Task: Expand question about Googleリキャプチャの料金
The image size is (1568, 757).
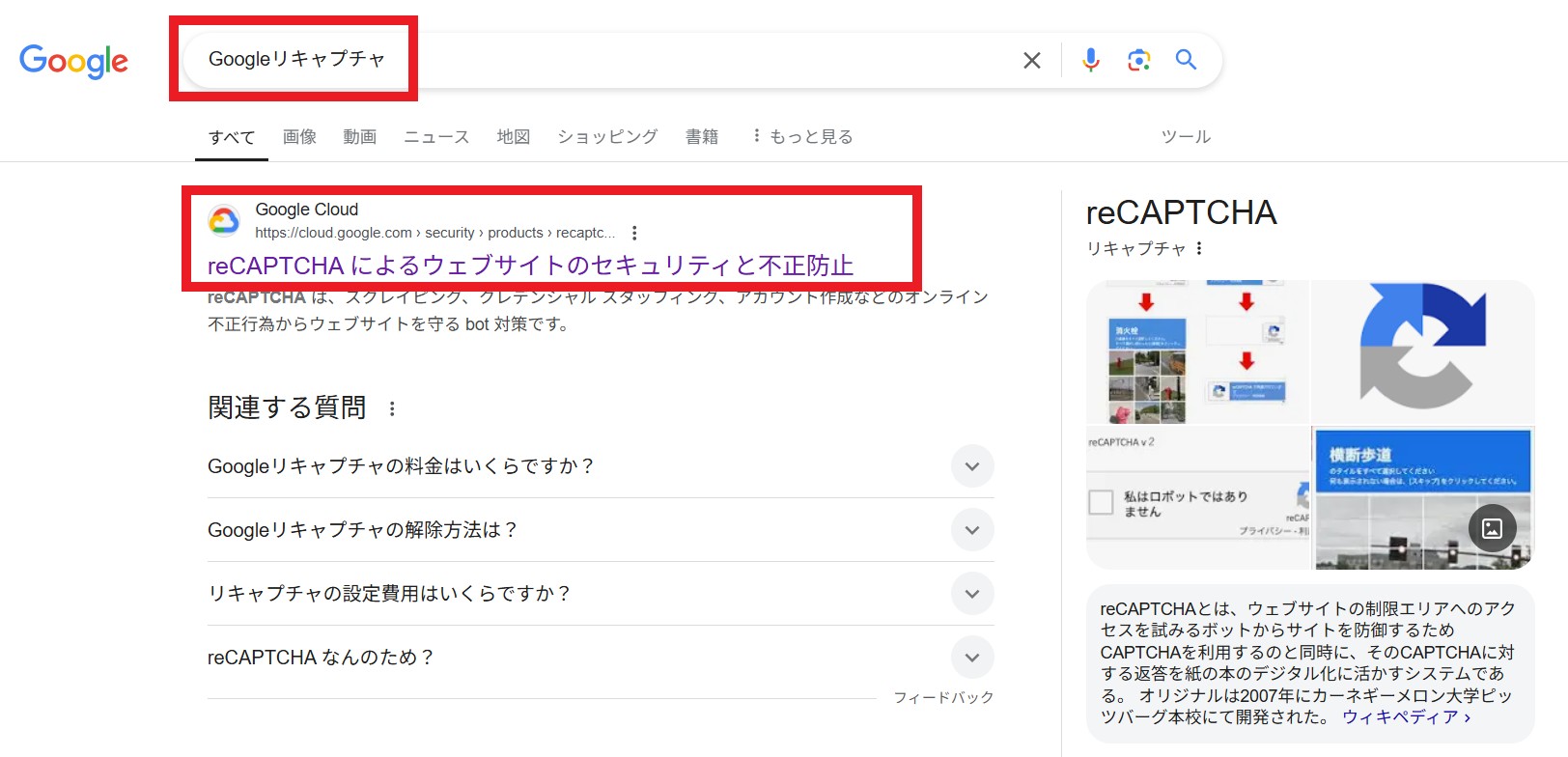Action: (x=971, y=466)
